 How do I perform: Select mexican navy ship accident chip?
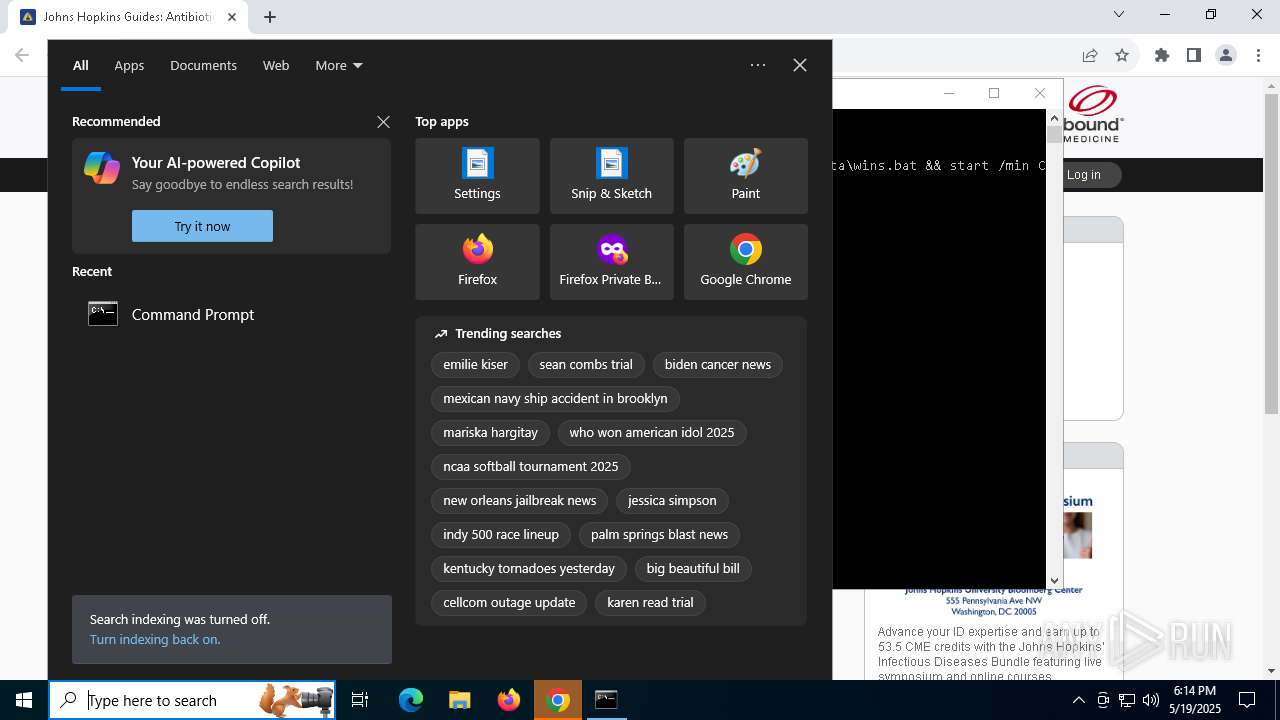coord(555,399)
